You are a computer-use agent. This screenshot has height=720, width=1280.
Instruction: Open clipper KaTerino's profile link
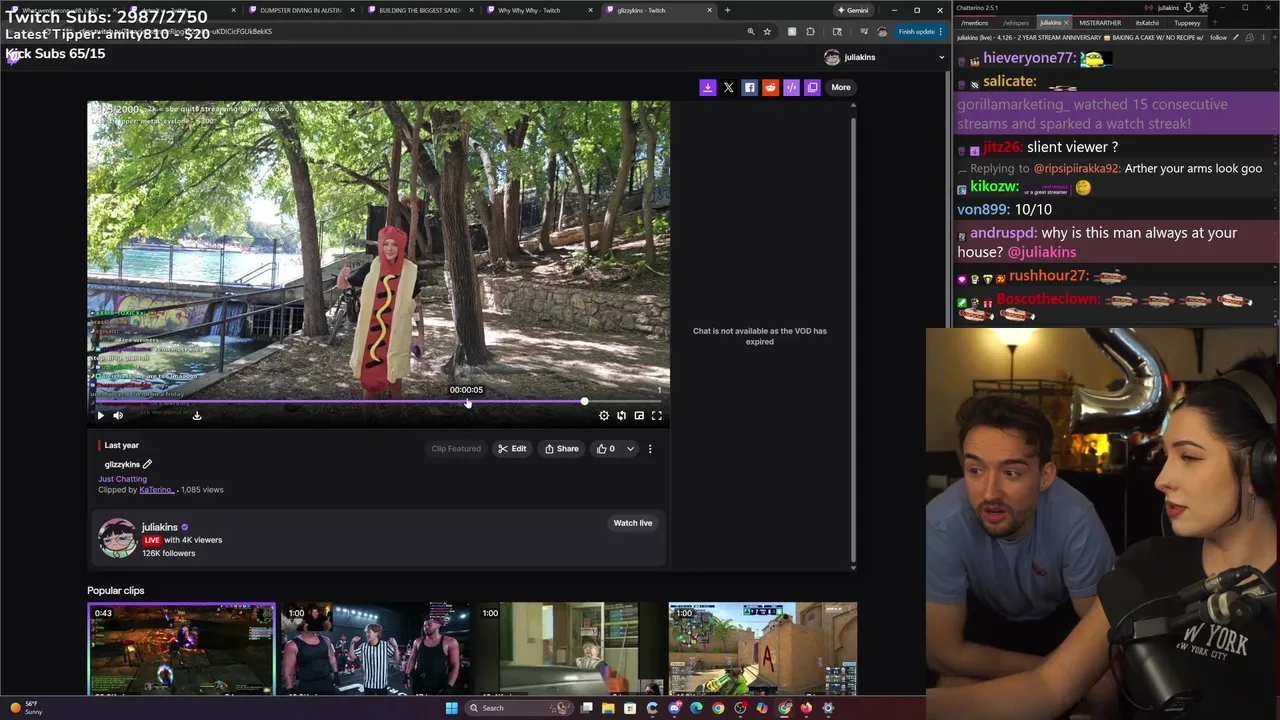pyautogui.click(x=156, y=490)
